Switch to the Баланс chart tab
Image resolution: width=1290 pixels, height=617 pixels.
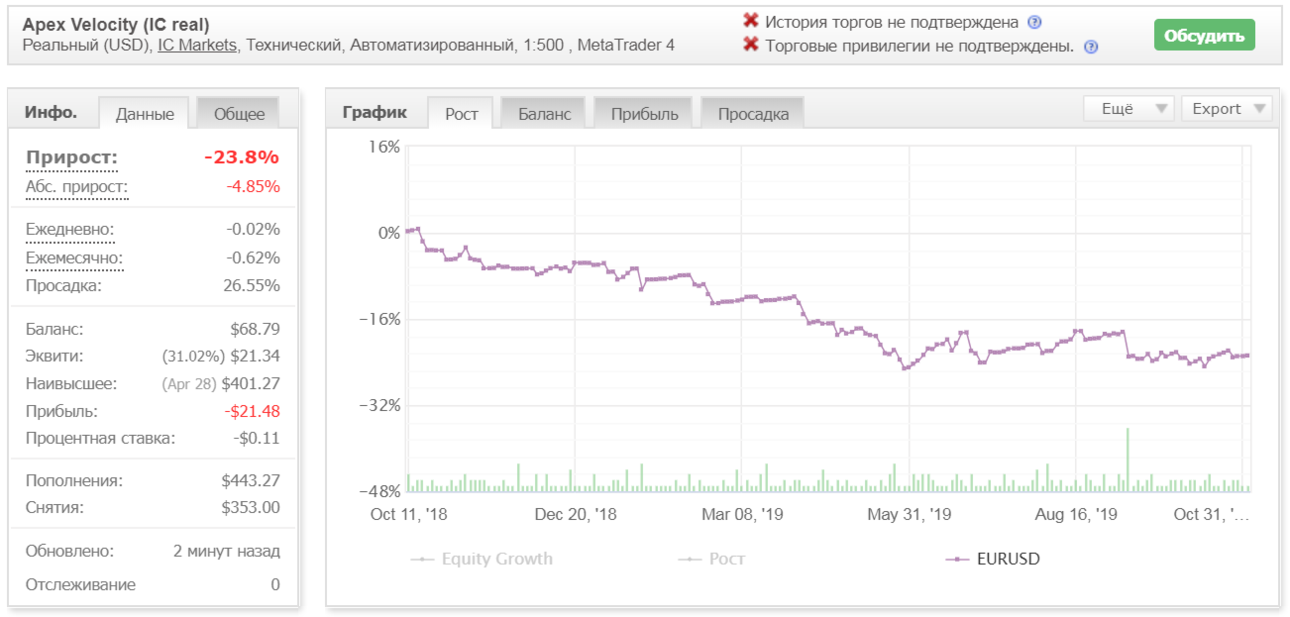pyautogui.click(x=545, y=114)
